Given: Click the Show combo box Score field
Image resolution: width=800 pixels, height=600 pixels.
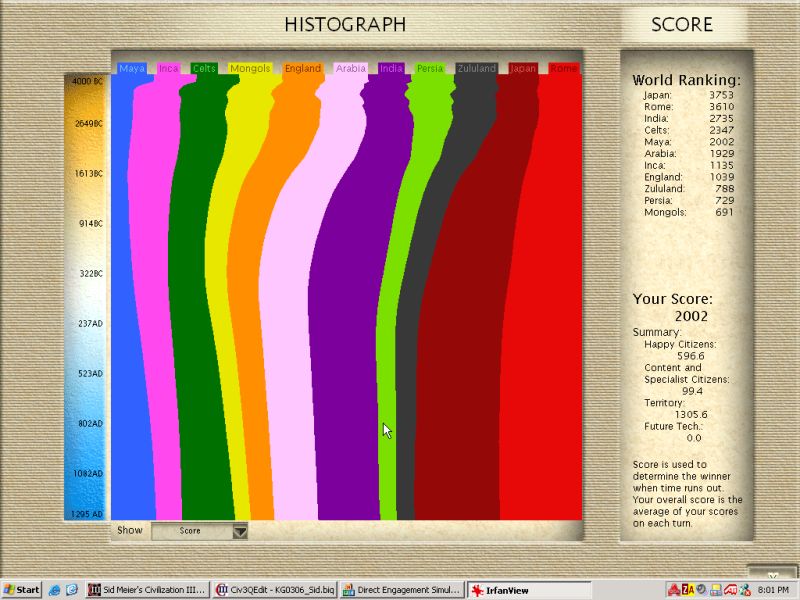Looking at the screenshot, I should click(191, 531).
